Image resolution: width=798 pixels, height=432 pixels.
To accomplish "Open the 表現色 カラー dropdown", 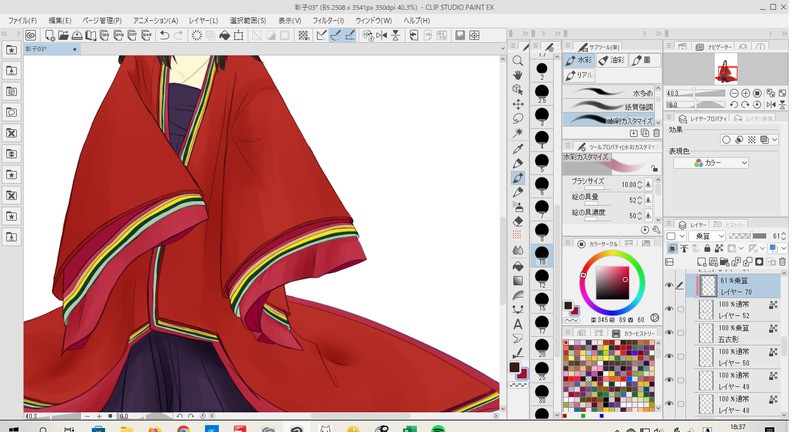I will [711, 163].
